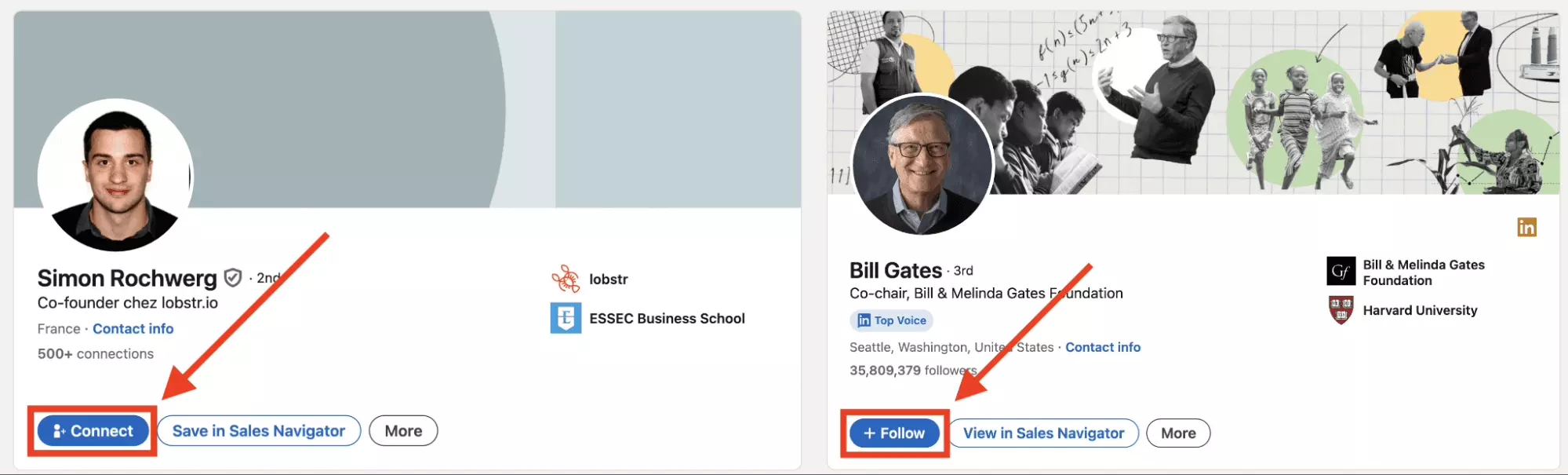This screenshot has height=475, width=1568.
Task: Click the lobstr company logo icon
Action: pos(566,279)
